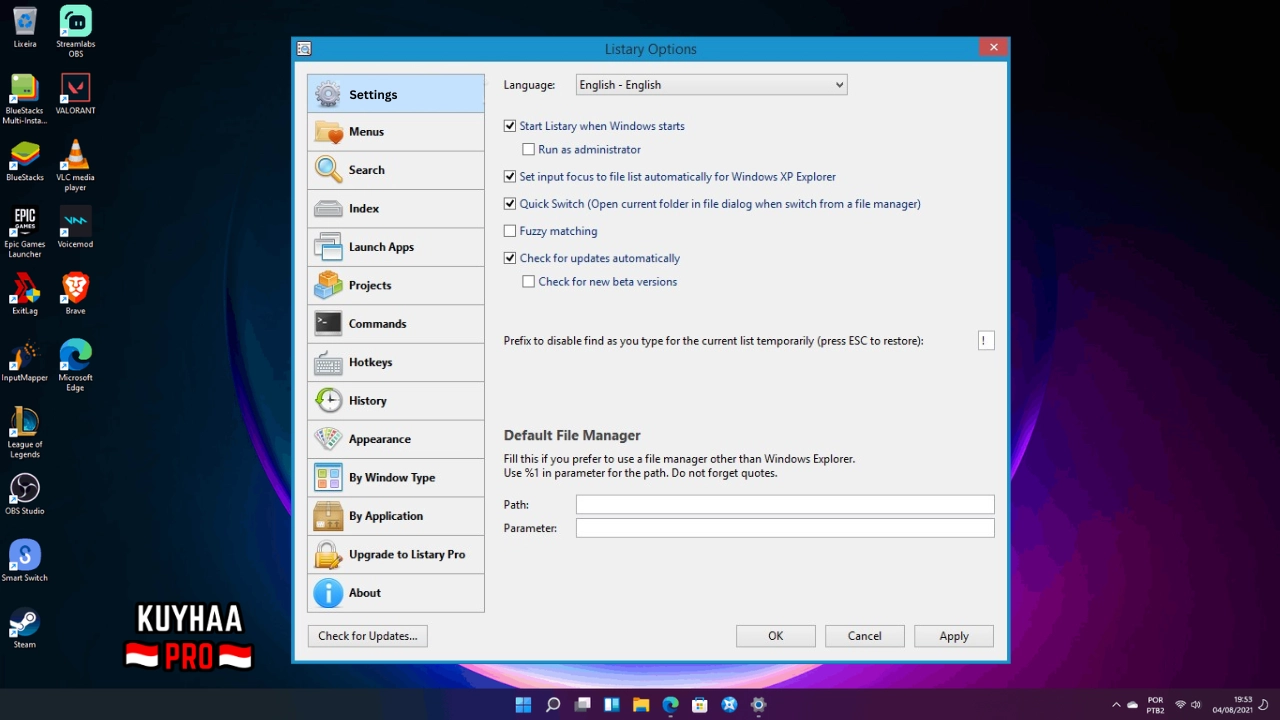Open the volume speaker tray icon
The height and width of the screenshot is (720, 1280).
click(1196, 705)
